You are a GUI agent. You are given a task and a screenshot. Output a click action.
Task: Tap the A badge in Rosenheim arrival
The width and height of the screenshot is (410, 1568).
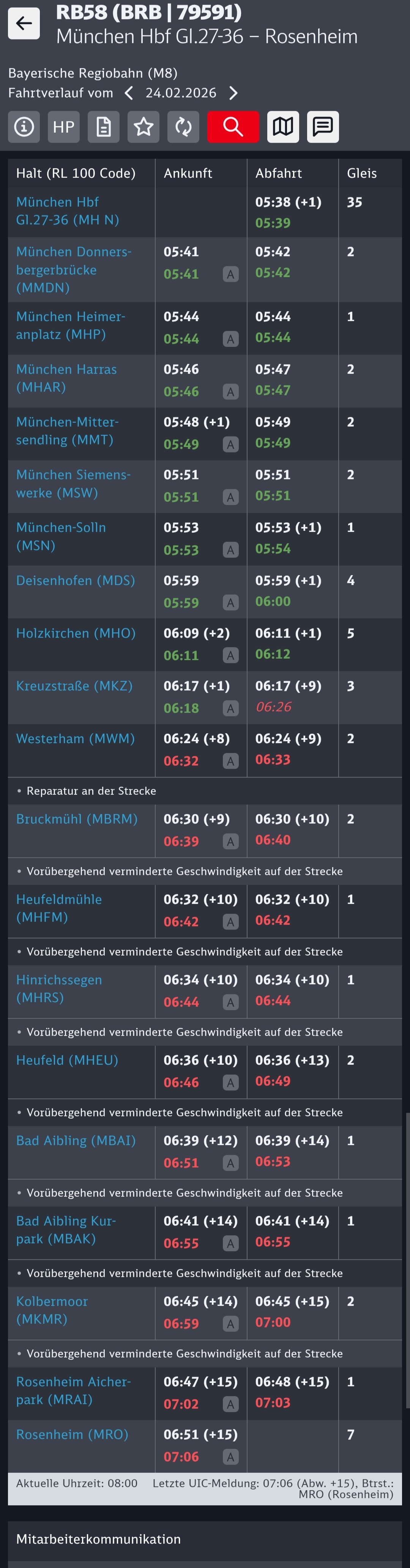(x=230, y=1457)
